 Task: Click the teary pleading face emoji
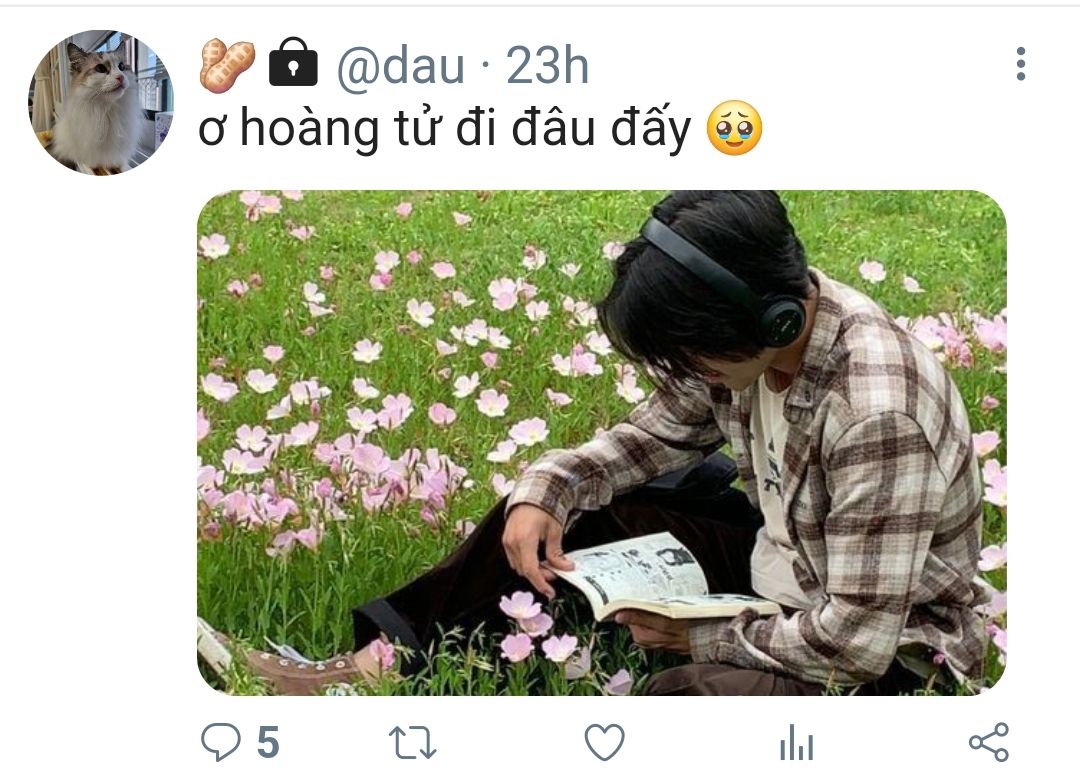[734, 128]
